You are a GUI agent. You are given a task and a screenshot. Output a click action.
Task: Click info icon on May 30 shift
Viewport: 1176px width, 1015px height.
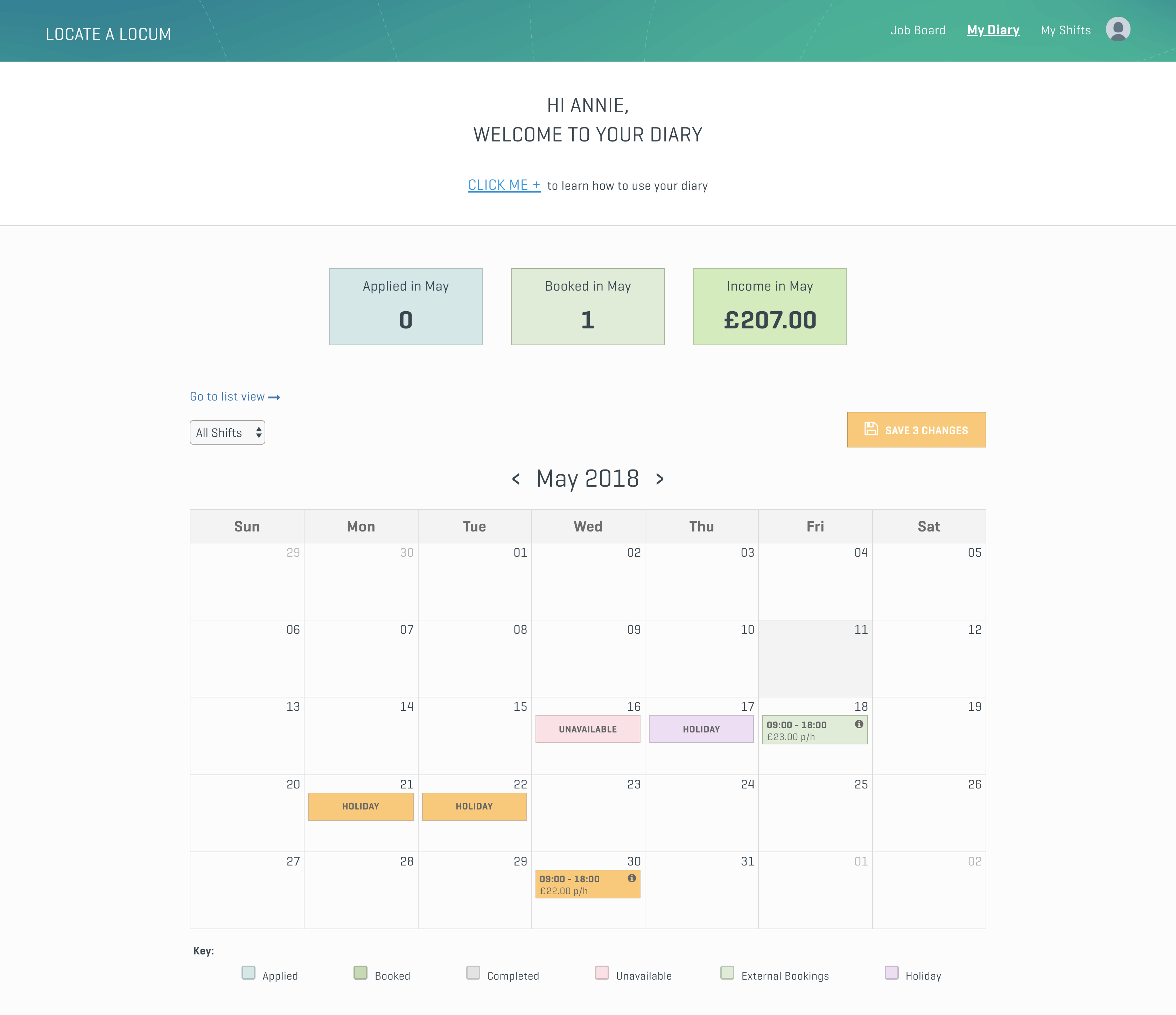[x=632, y=878]
